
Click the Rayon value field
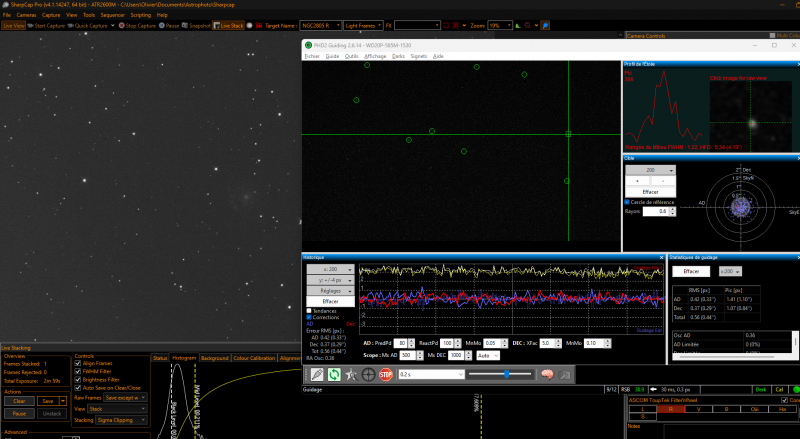pyautogui.click(x=656, y=211)
